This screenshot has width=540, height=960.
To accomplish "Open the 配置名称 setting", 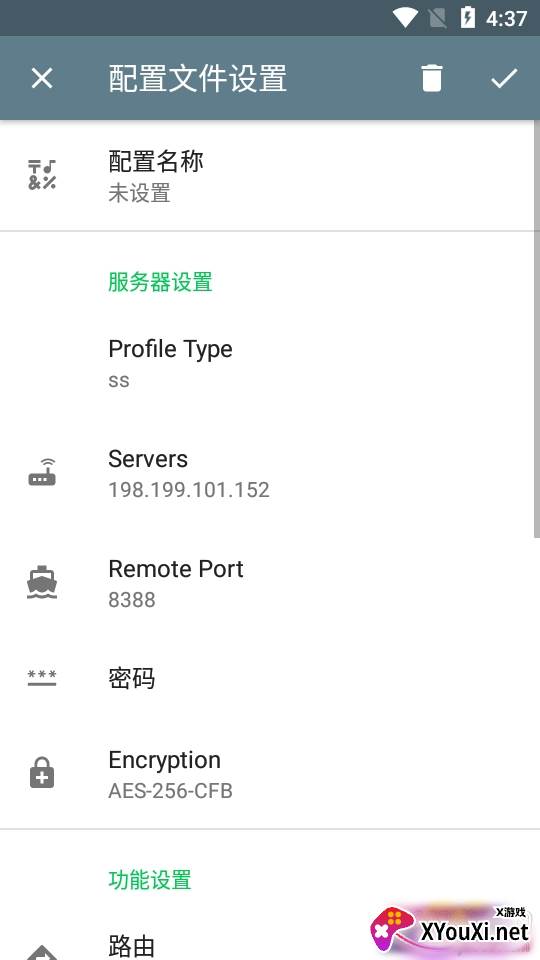I will pyautogui.click(x=270, y=176).
